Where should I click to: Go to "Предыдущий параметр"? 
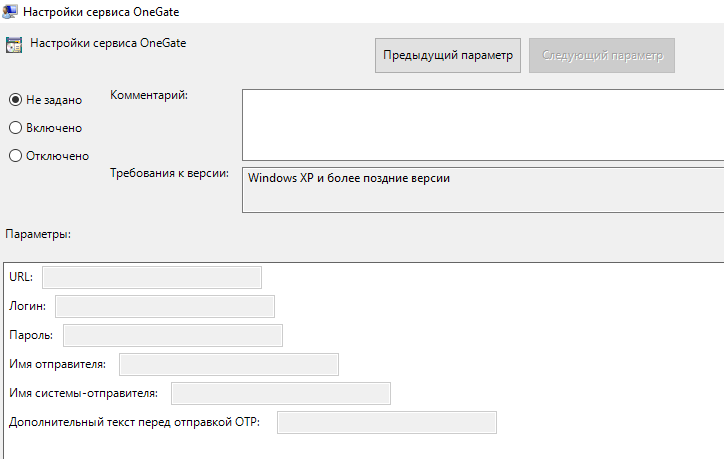coord(448,55)
